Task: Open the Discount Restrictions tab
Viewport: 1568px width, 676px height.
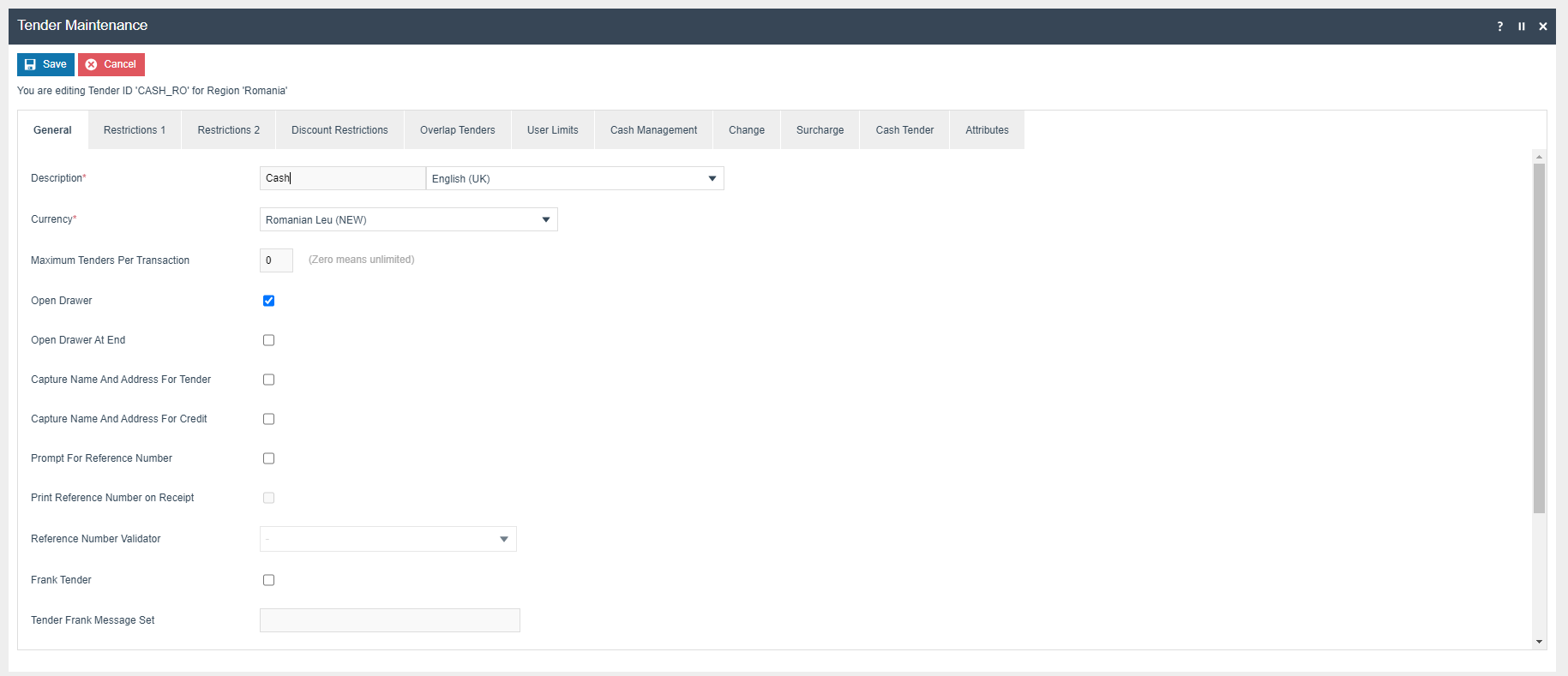Action: pos(339,130)
